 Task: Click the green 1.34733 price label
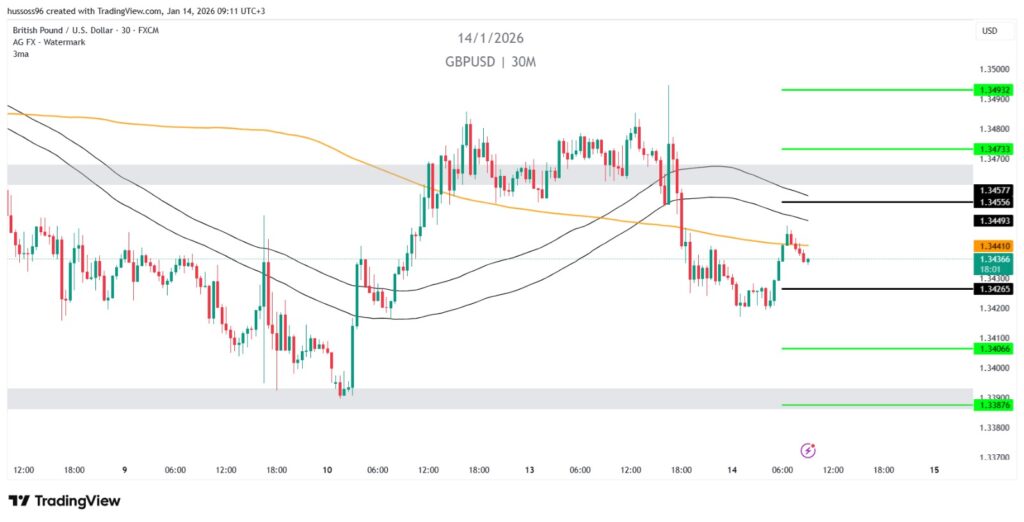click(x=995, y=149)
